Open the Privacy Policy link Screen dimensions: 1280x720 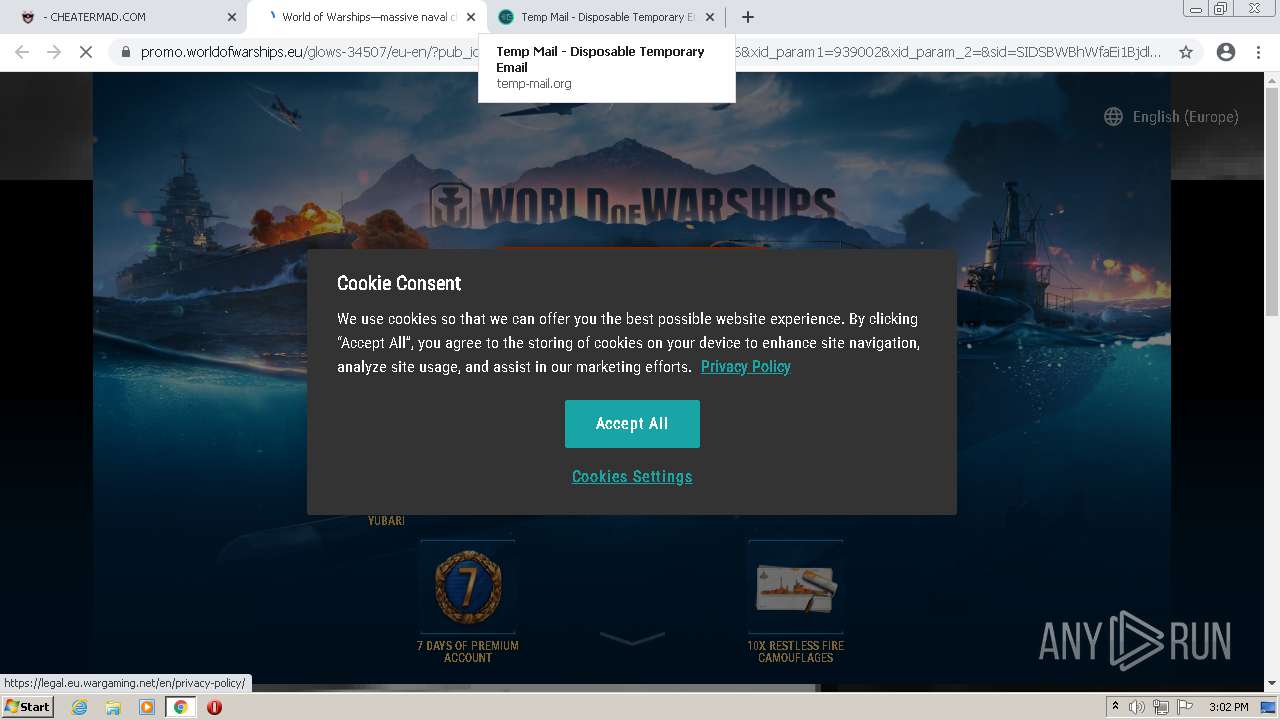(x=746, y=367)
